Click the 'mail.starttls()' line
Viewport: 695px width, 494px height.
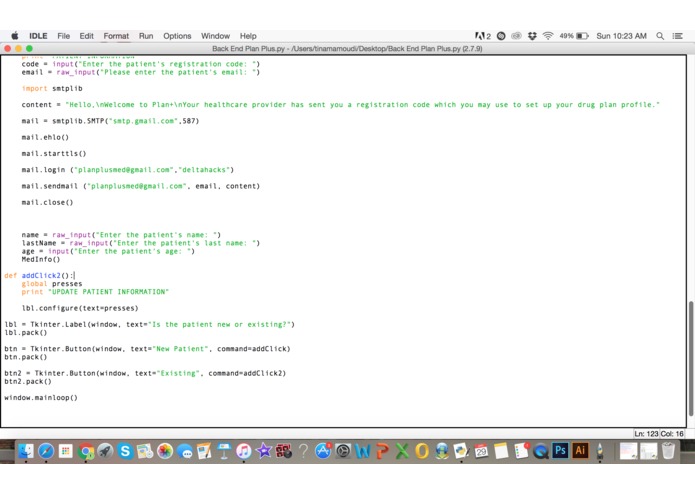(x=54, y=154)
